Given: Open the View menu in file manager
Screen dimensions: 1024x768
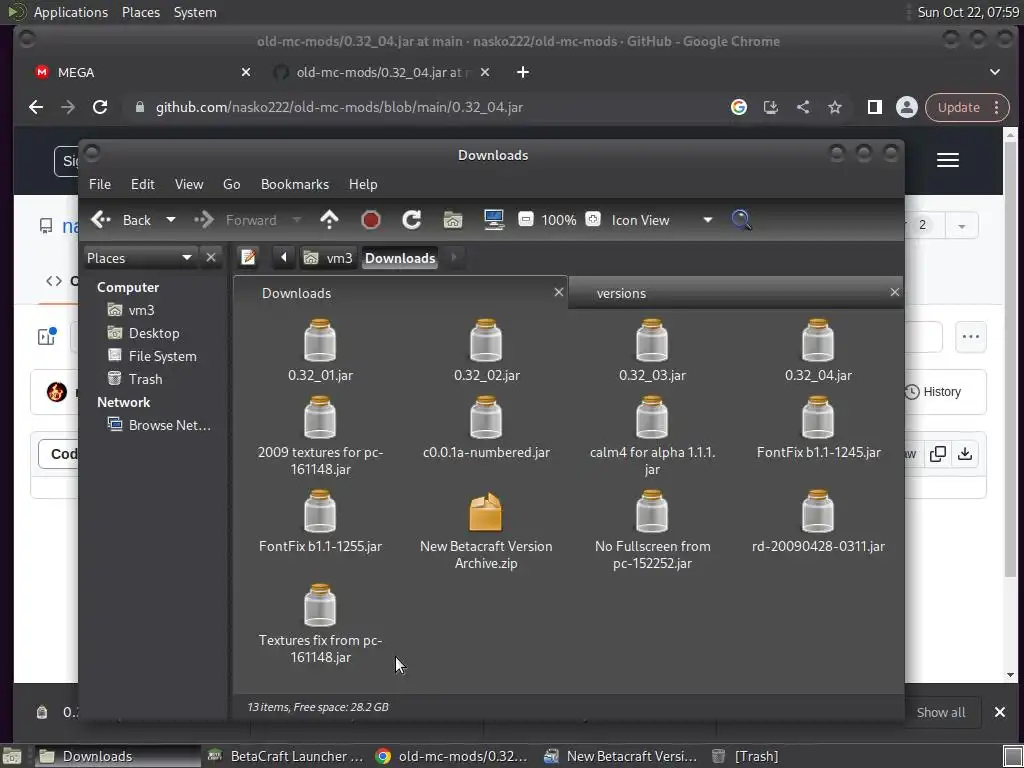Looking at the screenshot, I should tap(189, 184).
